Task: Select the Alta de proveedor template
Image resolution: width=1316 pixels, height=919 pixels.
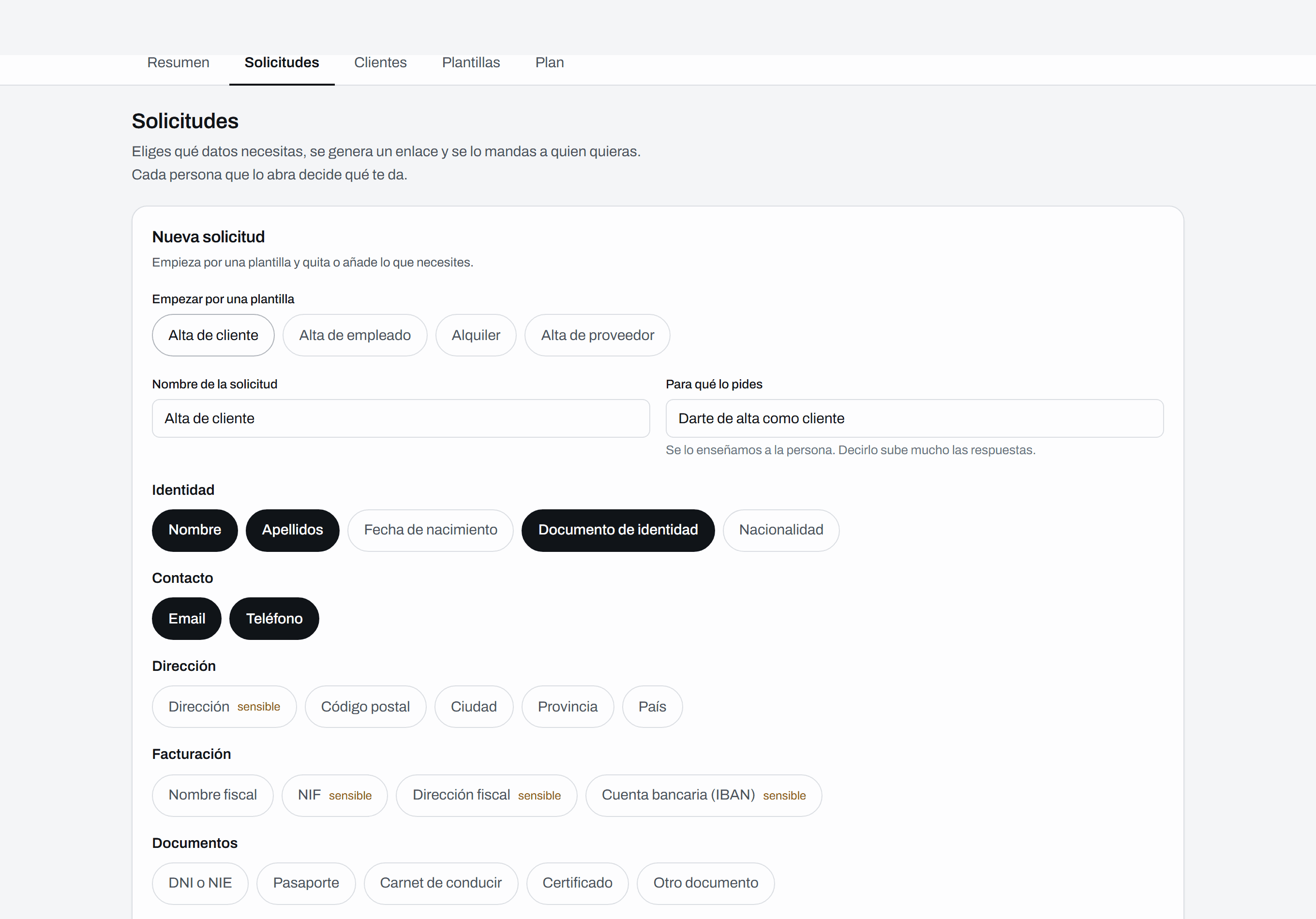Action: point(597,335)
